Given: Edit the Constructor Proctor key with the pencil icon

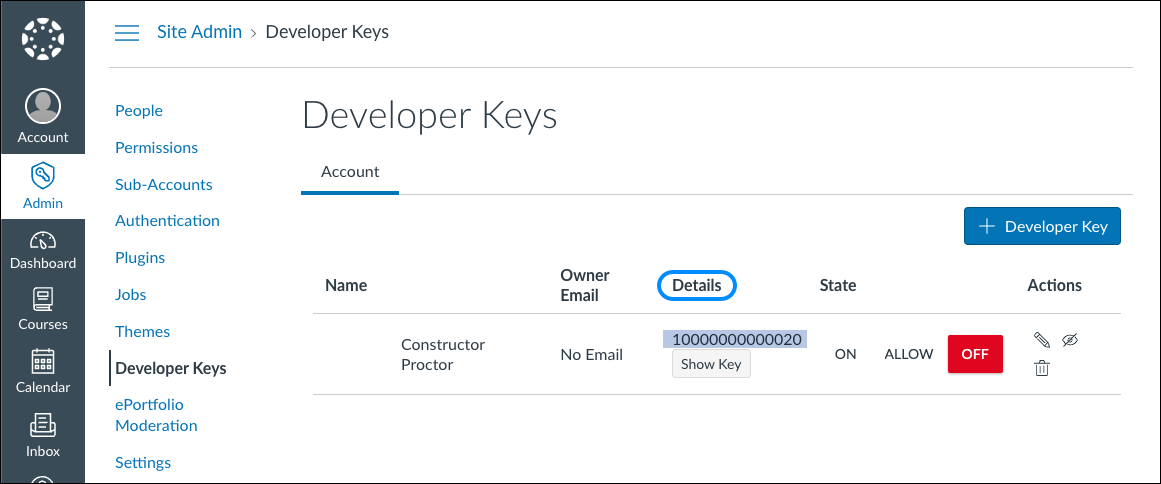Looking at the screenshot, I should [1042, 340].
